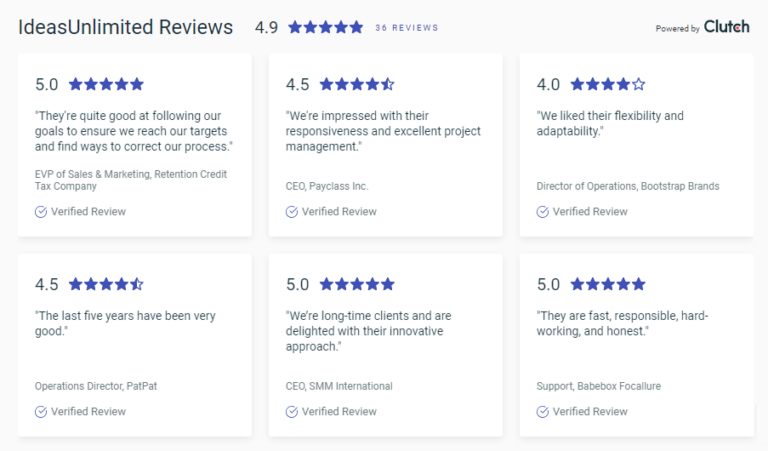
Task: Click "Verified Review" label in PatPat card
Action: point(88,412)
